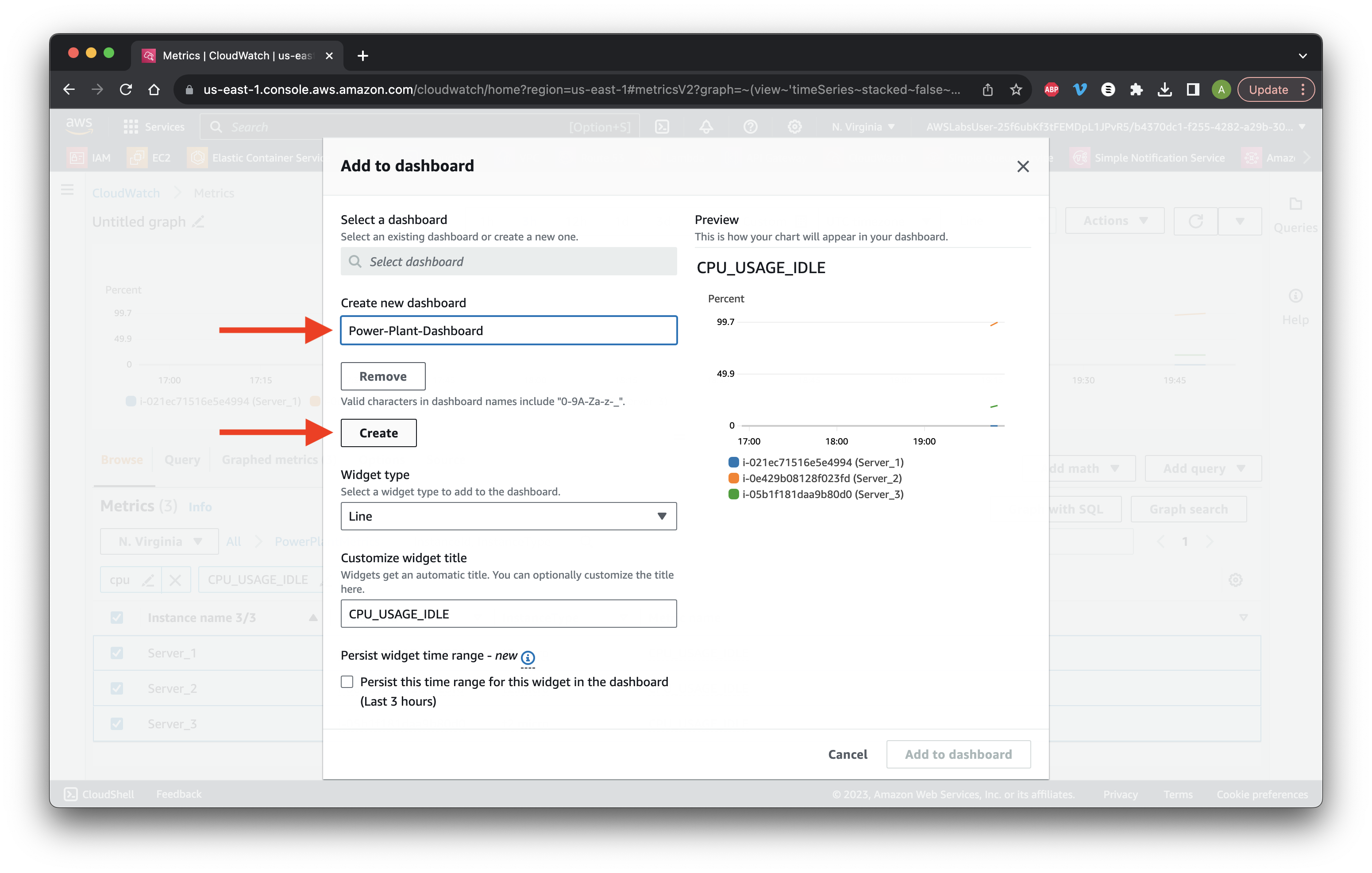
Task: Open the refresh options dropdown arrow
Action: (1240, 220)
